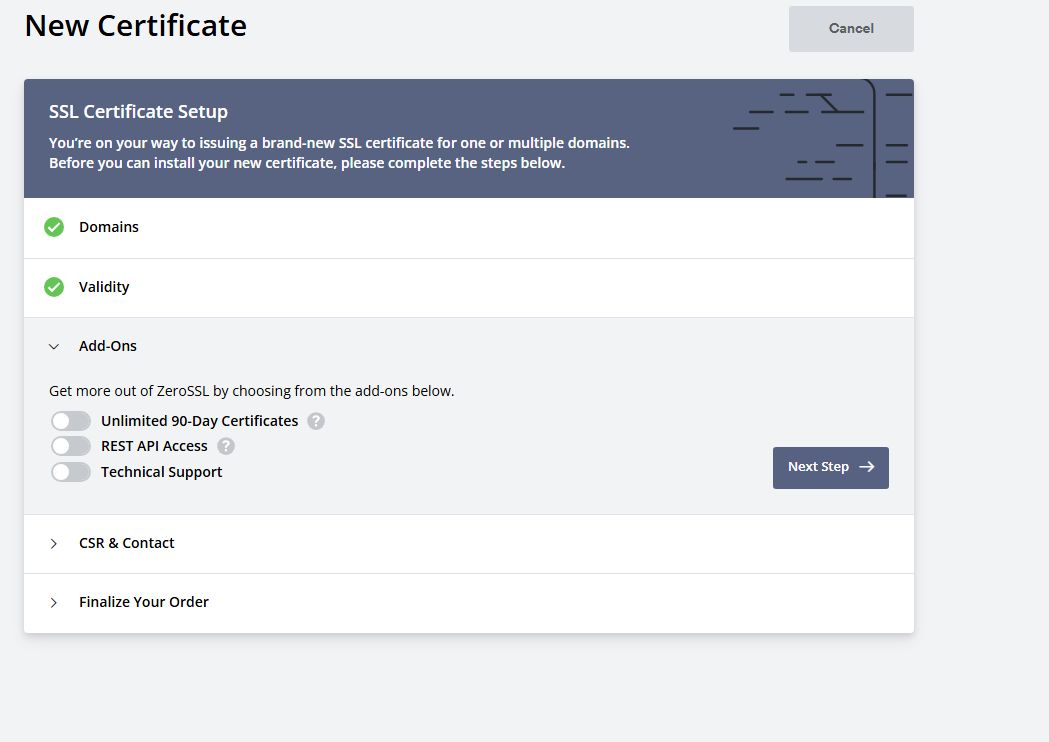Image resolution: width=1049 pixels, height=742 pixels.
Task: Turn on Technical Support add-on
Action: coord(70,471)
